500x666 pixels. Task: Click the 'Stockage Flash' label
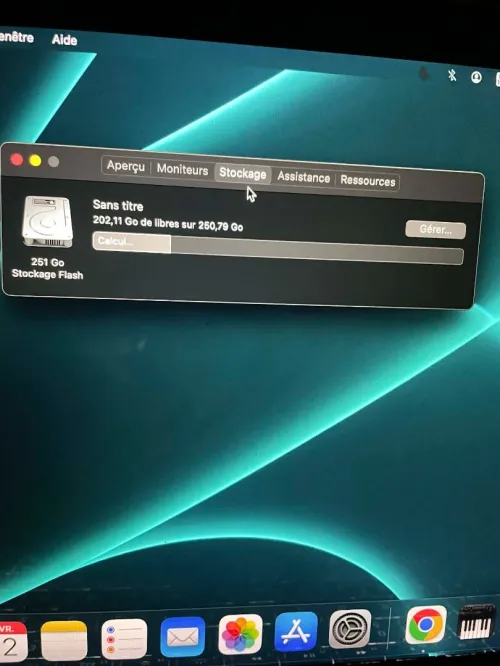pyautogui.click(x=48, y=274)
